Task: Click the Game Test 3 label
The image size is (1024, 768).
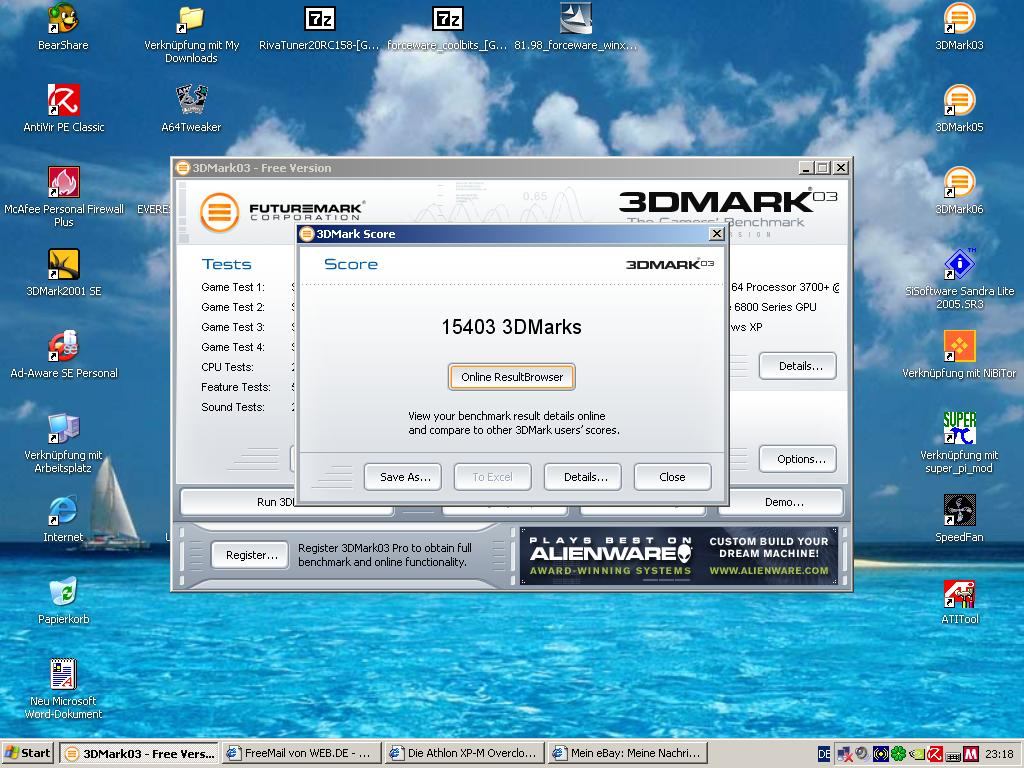Action: [x=233, y=327]
